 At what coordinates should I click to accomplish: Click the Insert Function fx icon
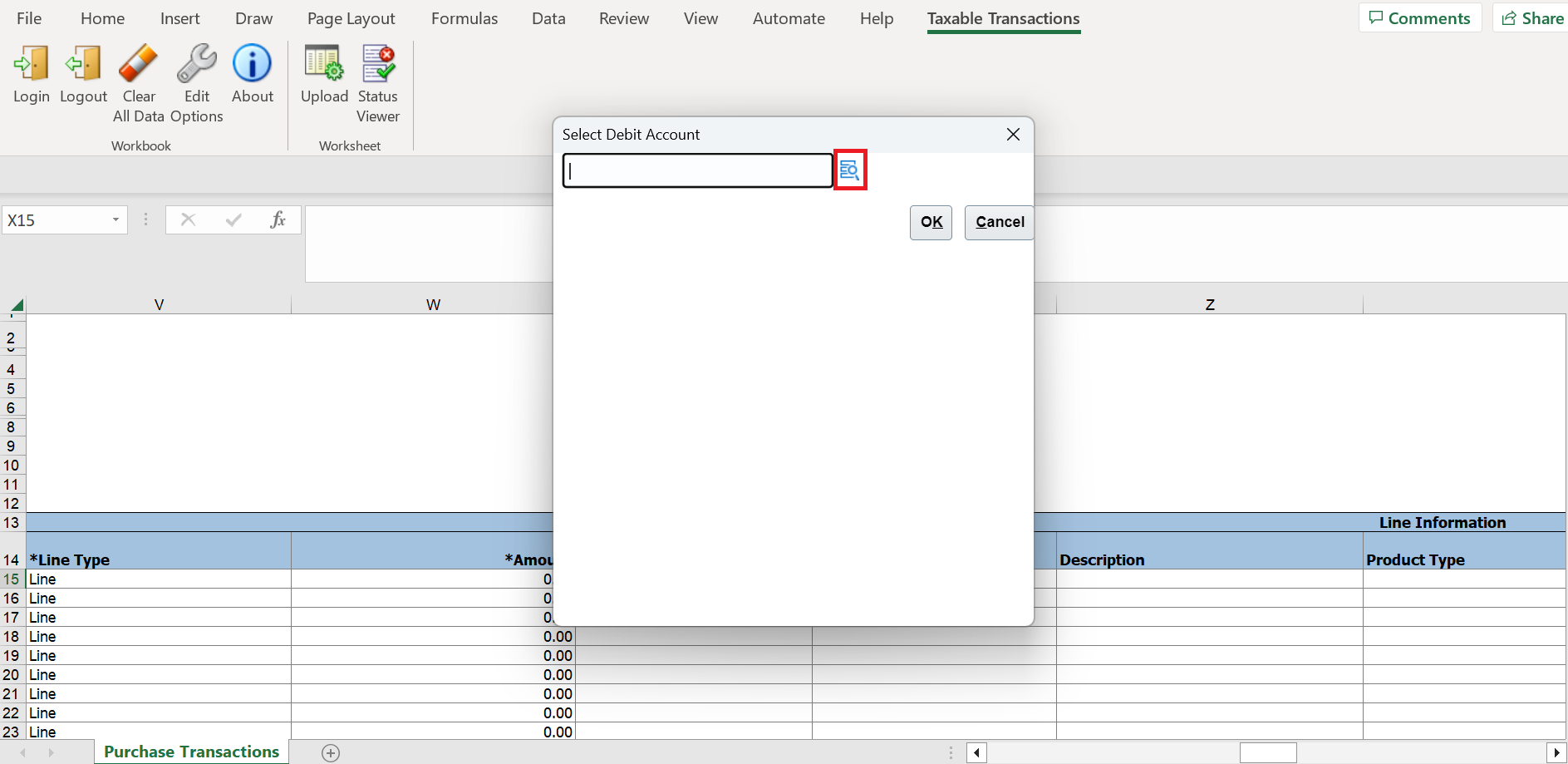[x=278, y=219]
